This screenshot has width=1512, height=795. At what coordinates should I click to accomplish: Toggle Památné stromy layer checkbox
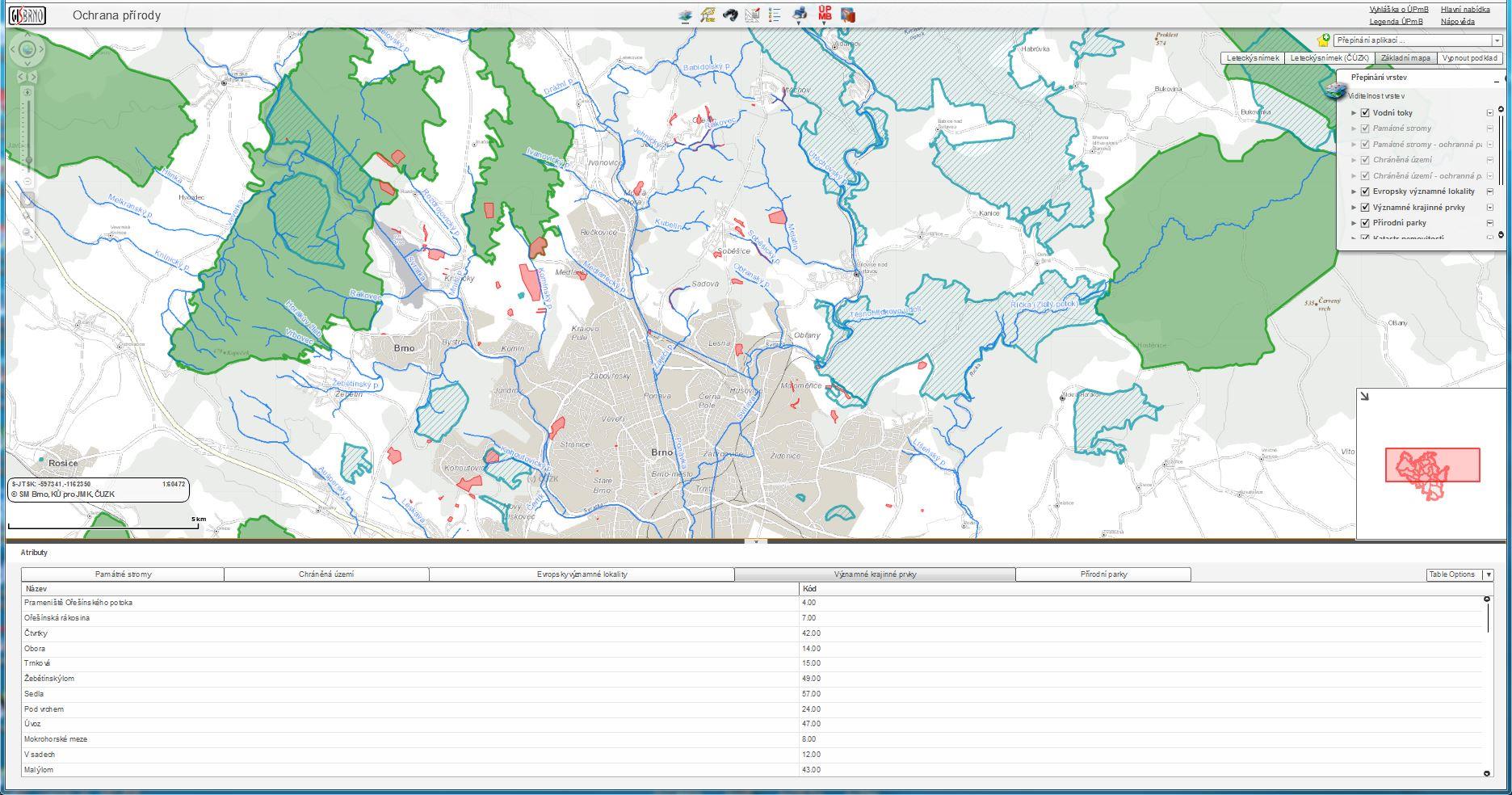(x=1365, y=128)
